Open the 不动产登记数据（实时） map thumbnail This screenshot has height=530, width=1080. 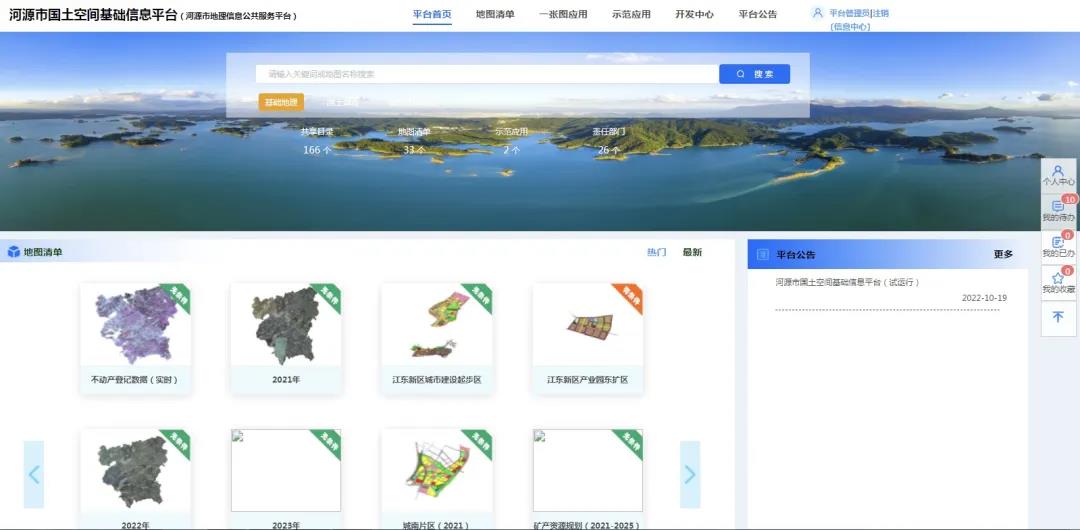pyautogui.click(x=136, y=325)
